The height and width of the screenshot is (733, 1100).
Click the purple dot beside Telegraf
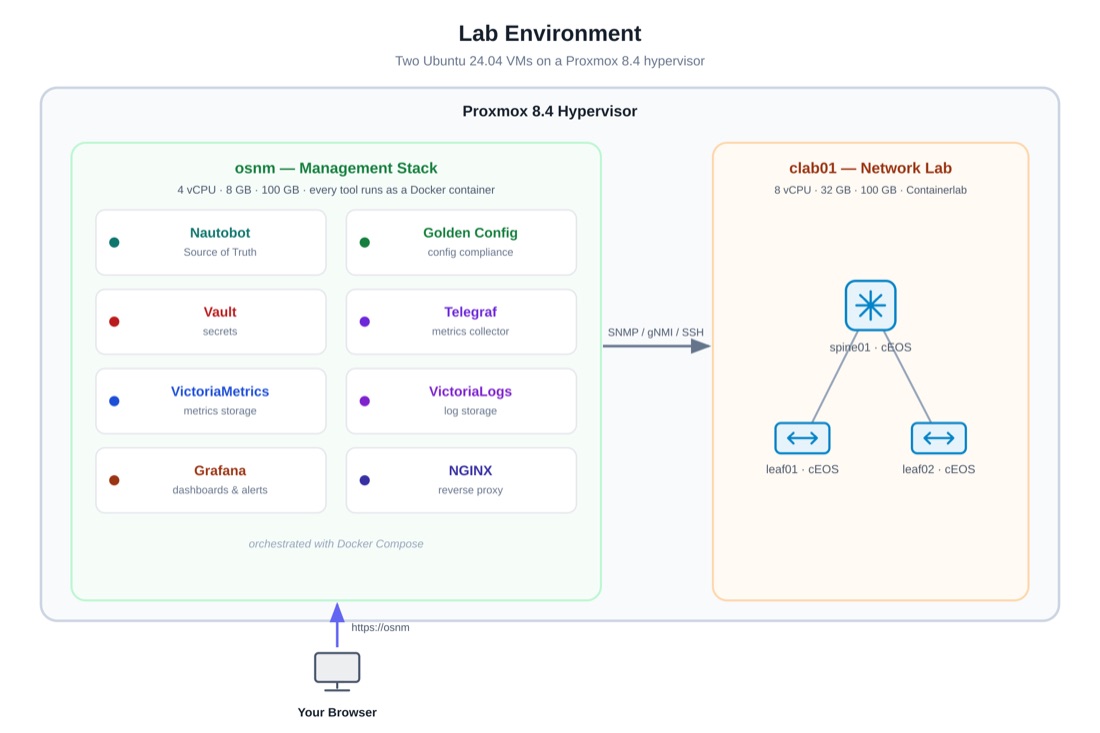(x=365, y=322)
